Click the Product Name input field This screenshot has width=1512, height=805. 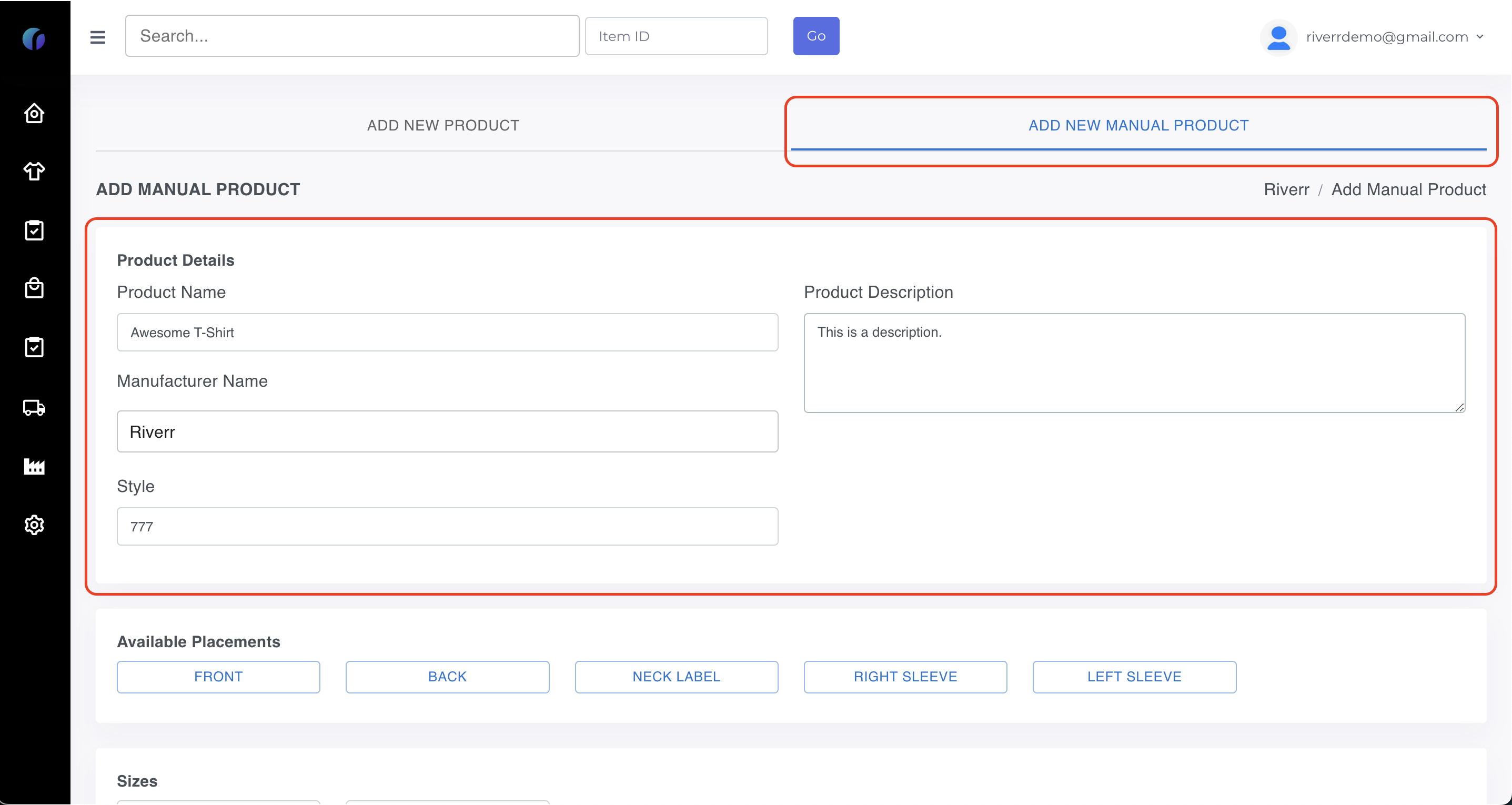447,333
